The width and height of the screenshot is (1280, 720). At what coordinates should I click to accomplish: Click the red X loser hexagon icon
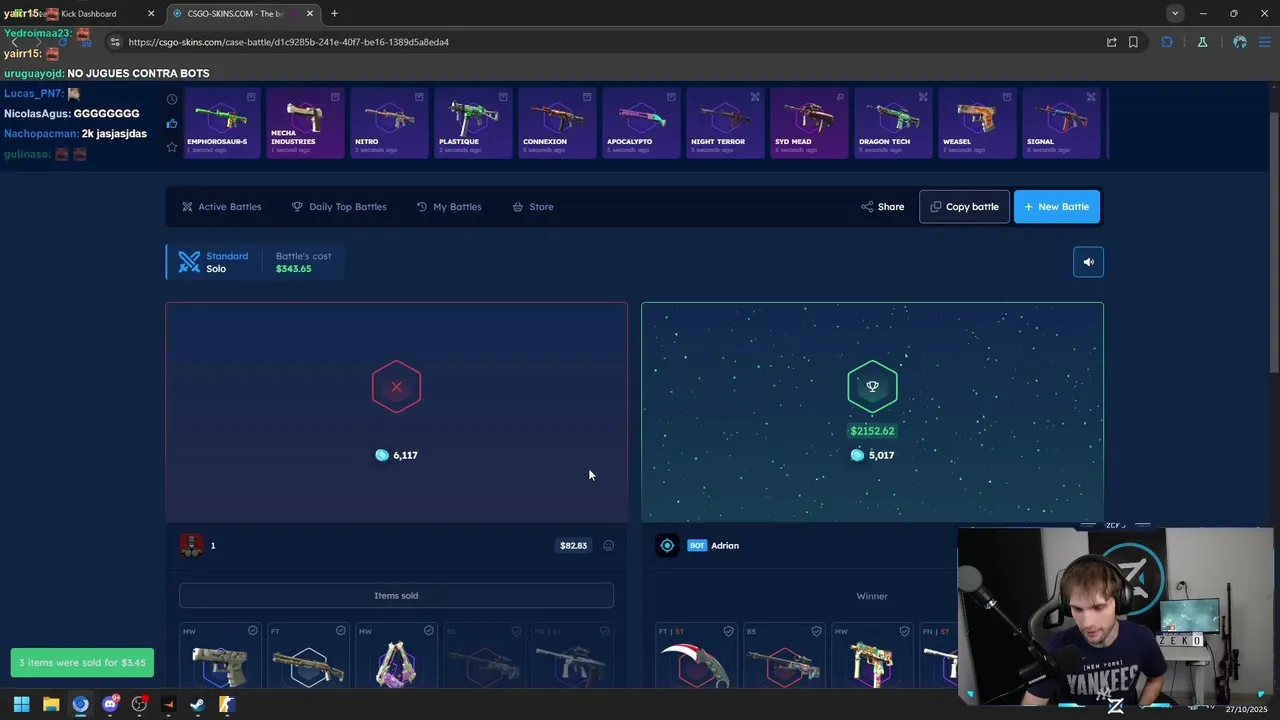click(x=396, y=387)
